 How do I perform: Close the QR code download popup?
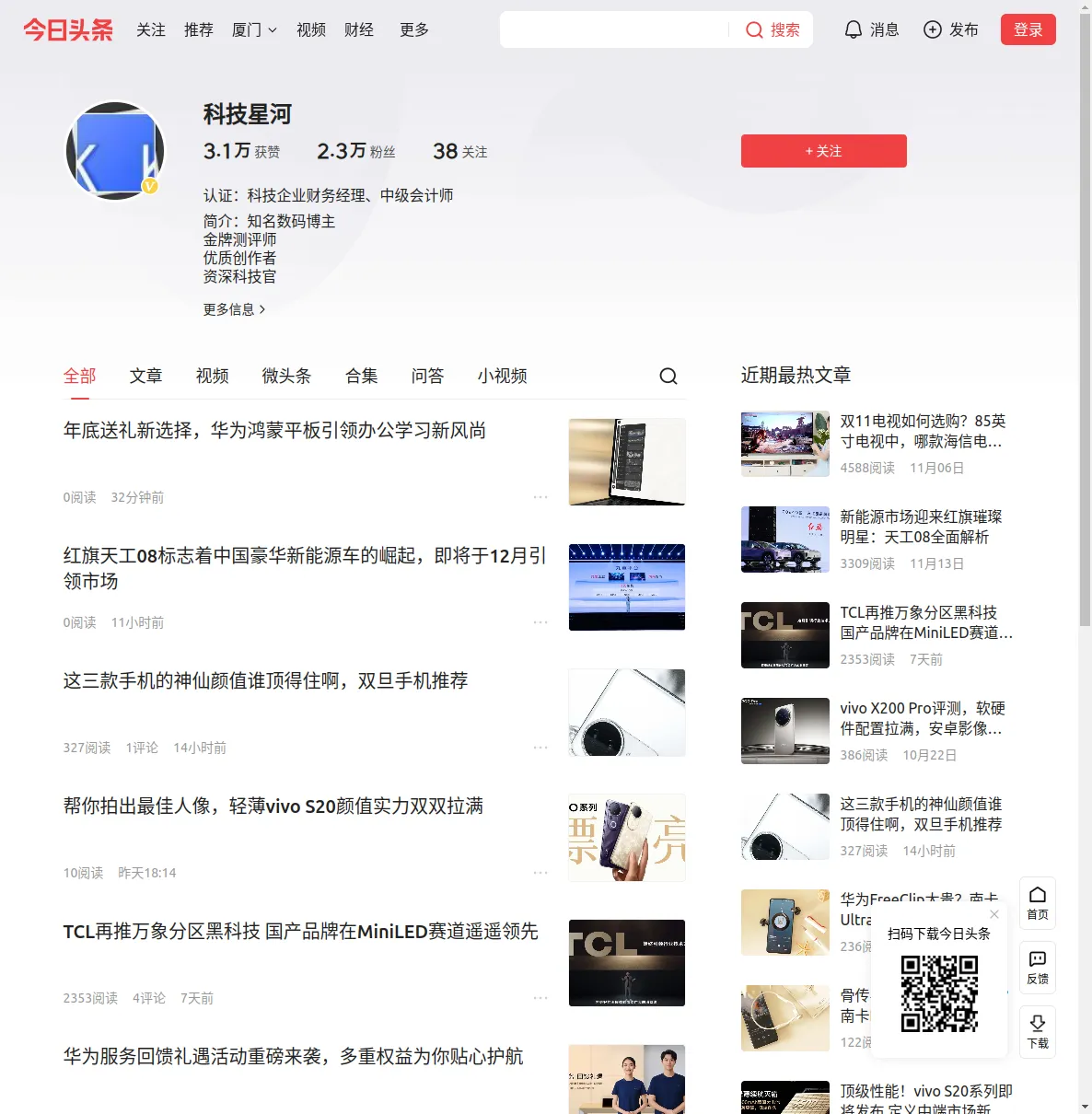click(x=994, y=914)
